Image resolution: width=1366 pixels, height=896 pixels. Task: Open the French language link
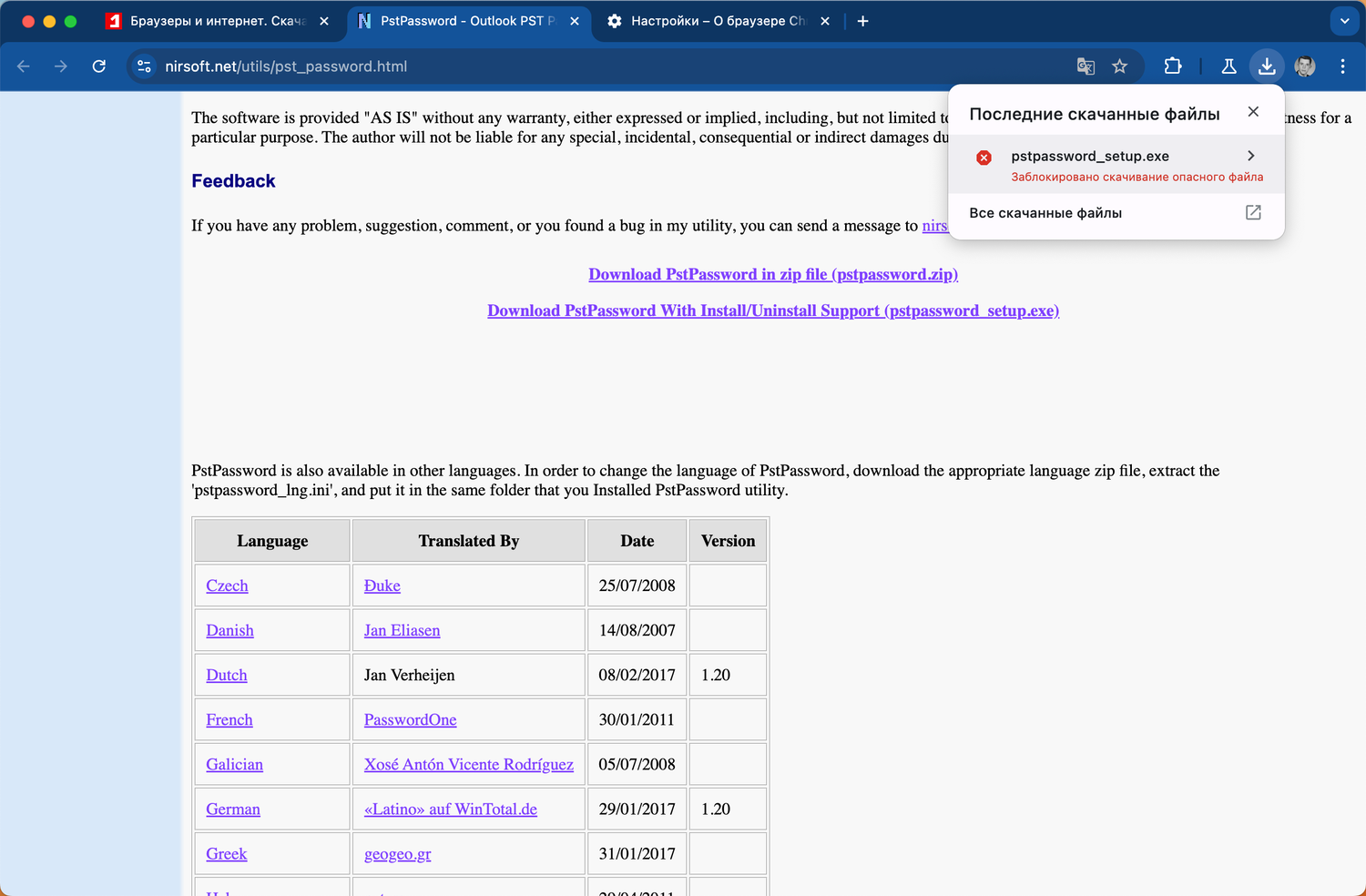[x=229, y=719]
